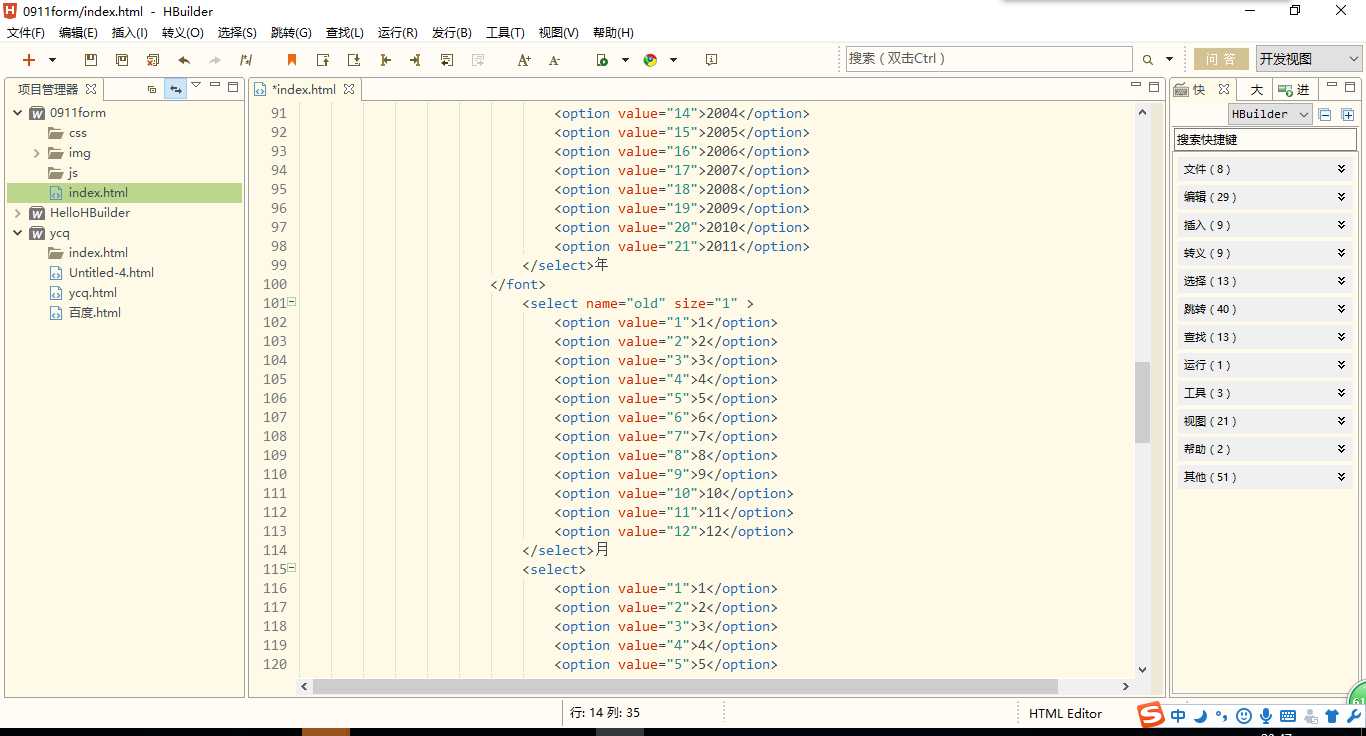Select 百度.html file

click(x=94, y=313)
